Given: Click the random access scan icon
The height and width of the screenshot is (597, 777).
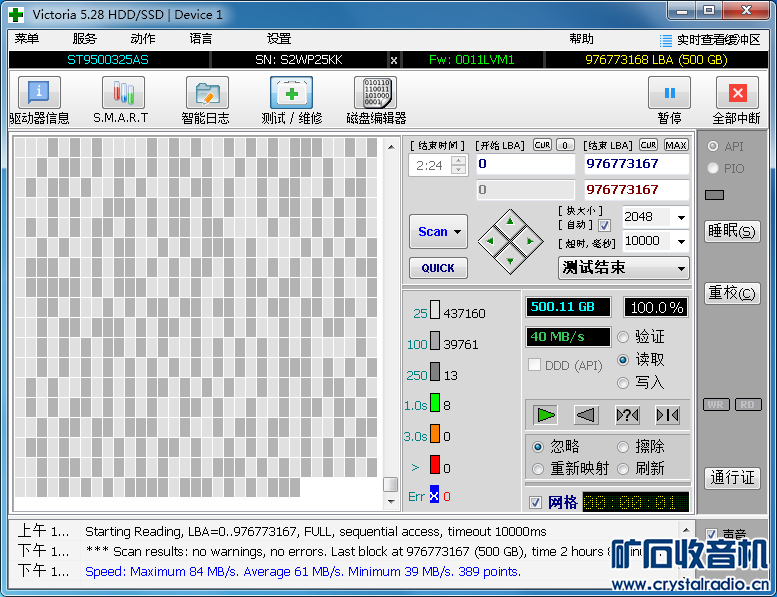Looking at the screenshot, I should [627, 415].
